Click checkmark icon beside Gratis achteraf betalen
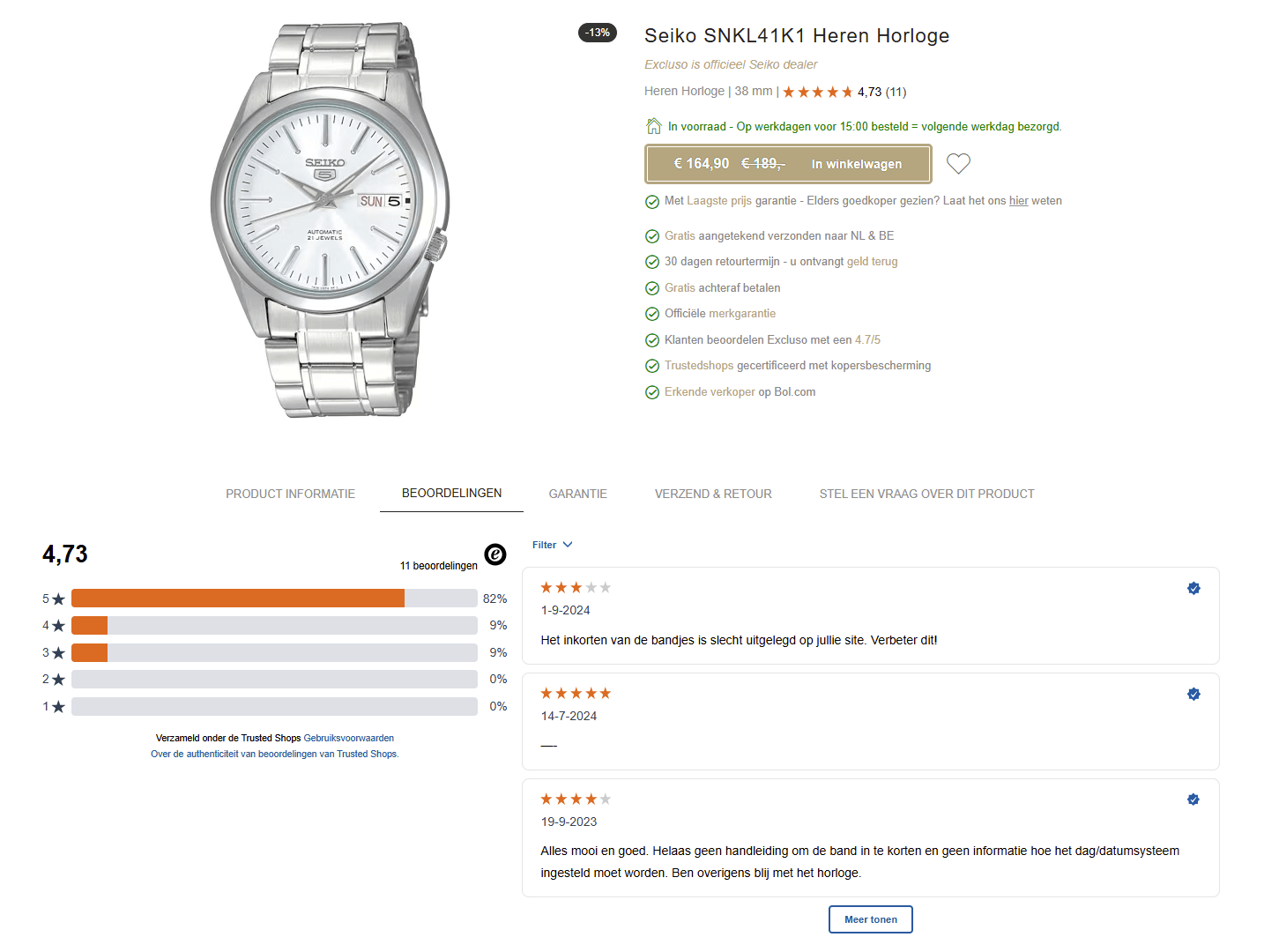 pyautogui.click(x=652, y=288)
